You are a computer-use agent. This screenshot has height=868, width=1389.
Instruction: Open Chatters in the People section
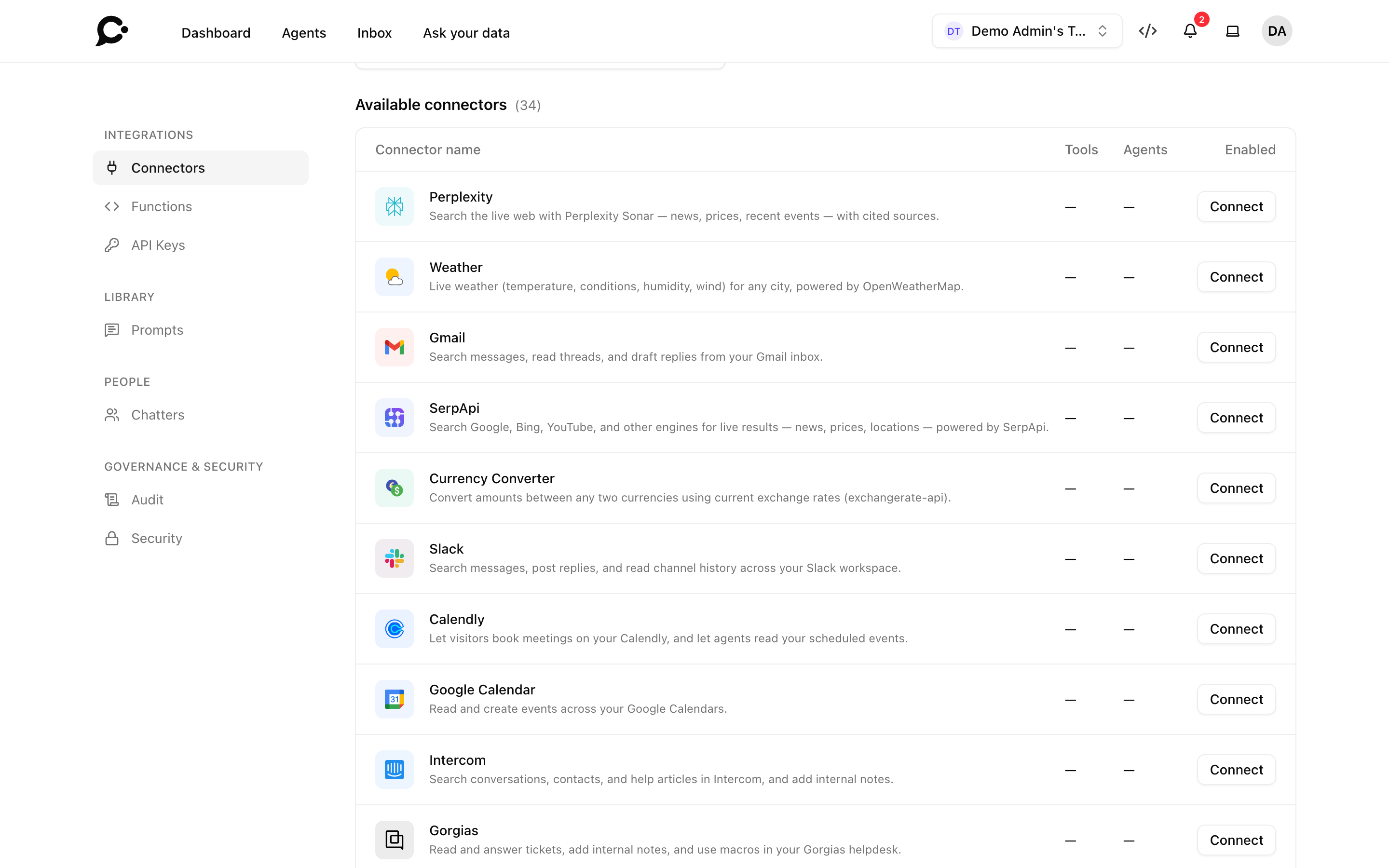coord(200,415)
